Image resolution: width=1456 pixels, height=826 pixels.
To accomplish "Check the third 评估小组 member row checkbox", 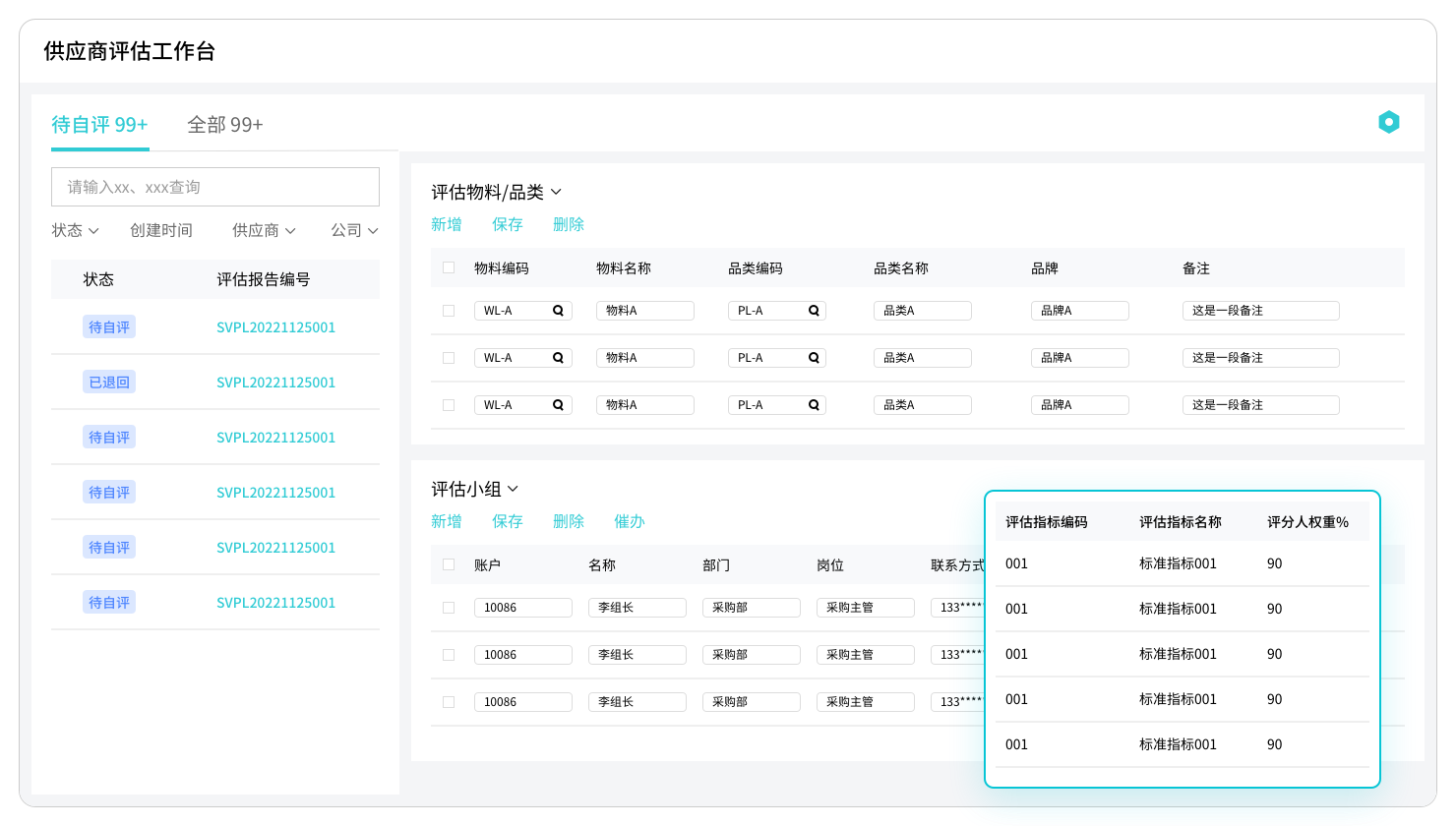I will tap(449, 702).
